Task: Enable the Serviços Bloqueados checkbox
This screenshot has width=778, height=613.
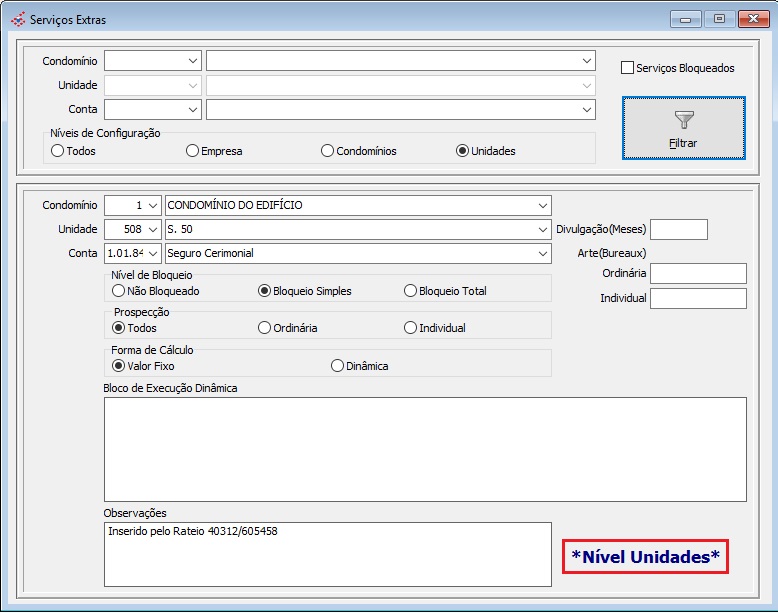Action: pos(628,68)
